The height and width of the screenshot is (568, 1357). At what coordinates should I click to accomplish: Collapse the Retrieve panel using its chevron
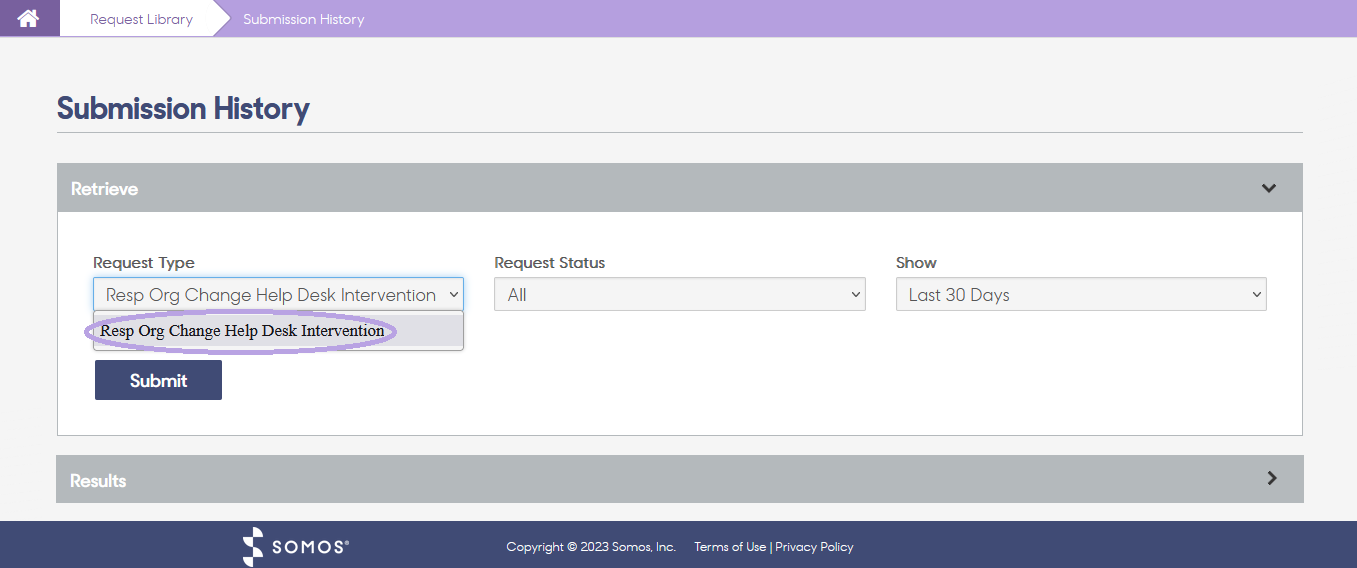coord(1269,188)
